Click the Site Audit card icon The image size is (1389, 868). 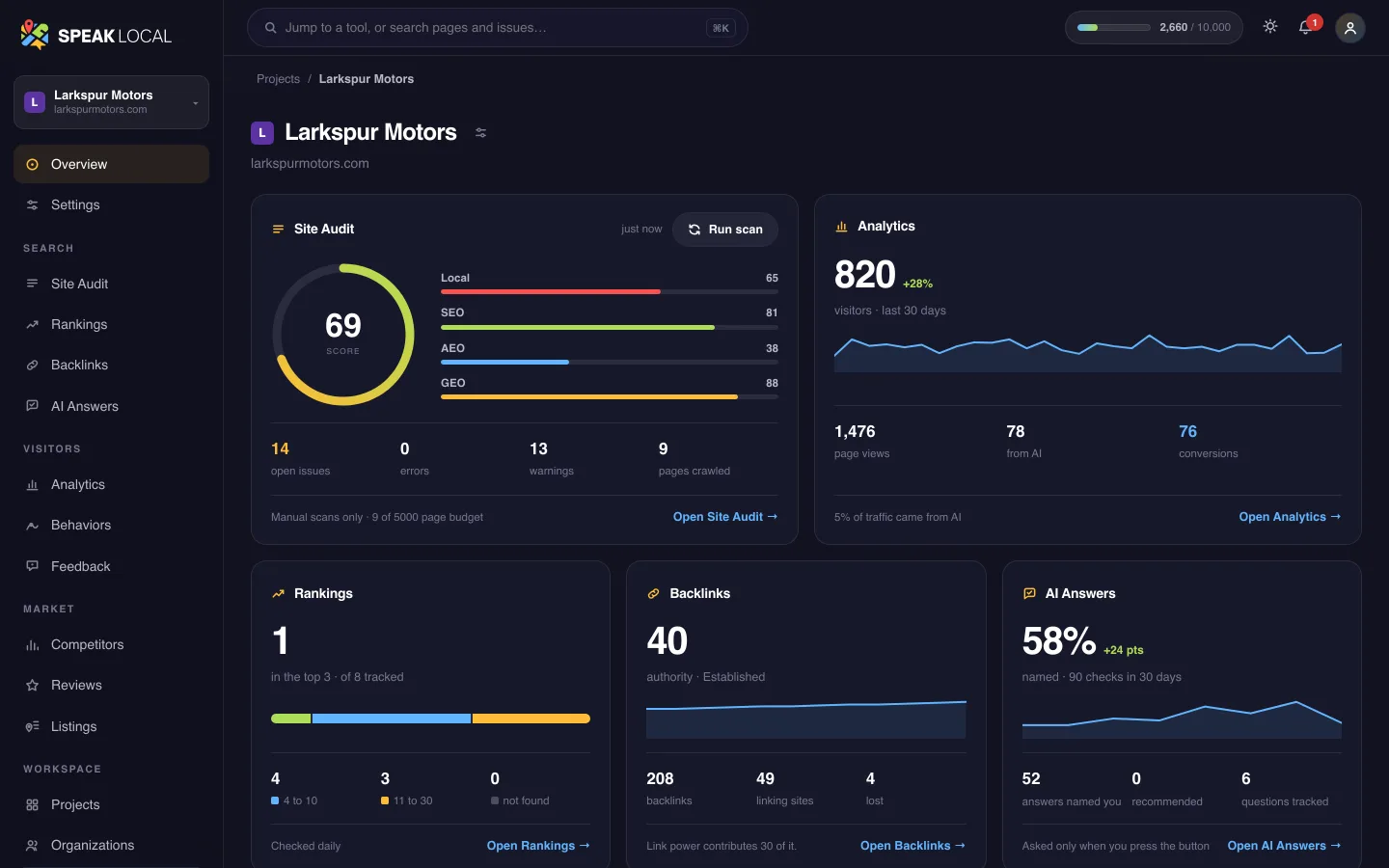click(278, 229)
